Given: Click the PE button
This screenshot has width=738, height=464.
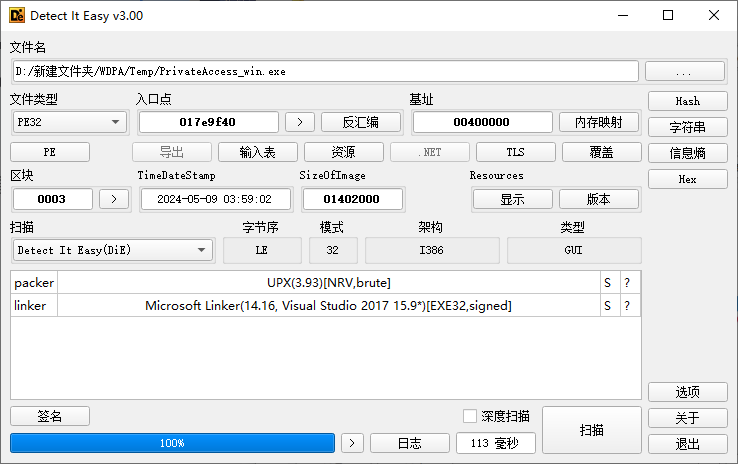Looking at the screenshot, I should click(x=50, y=152).
